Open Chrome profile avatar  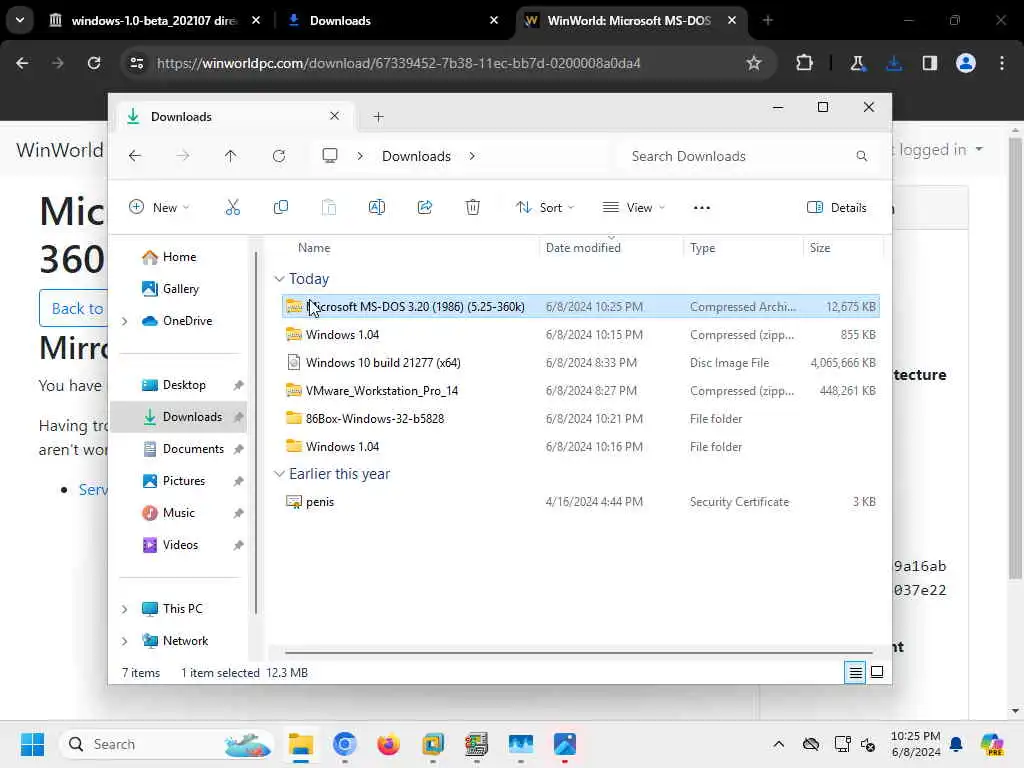pos(966,63)
